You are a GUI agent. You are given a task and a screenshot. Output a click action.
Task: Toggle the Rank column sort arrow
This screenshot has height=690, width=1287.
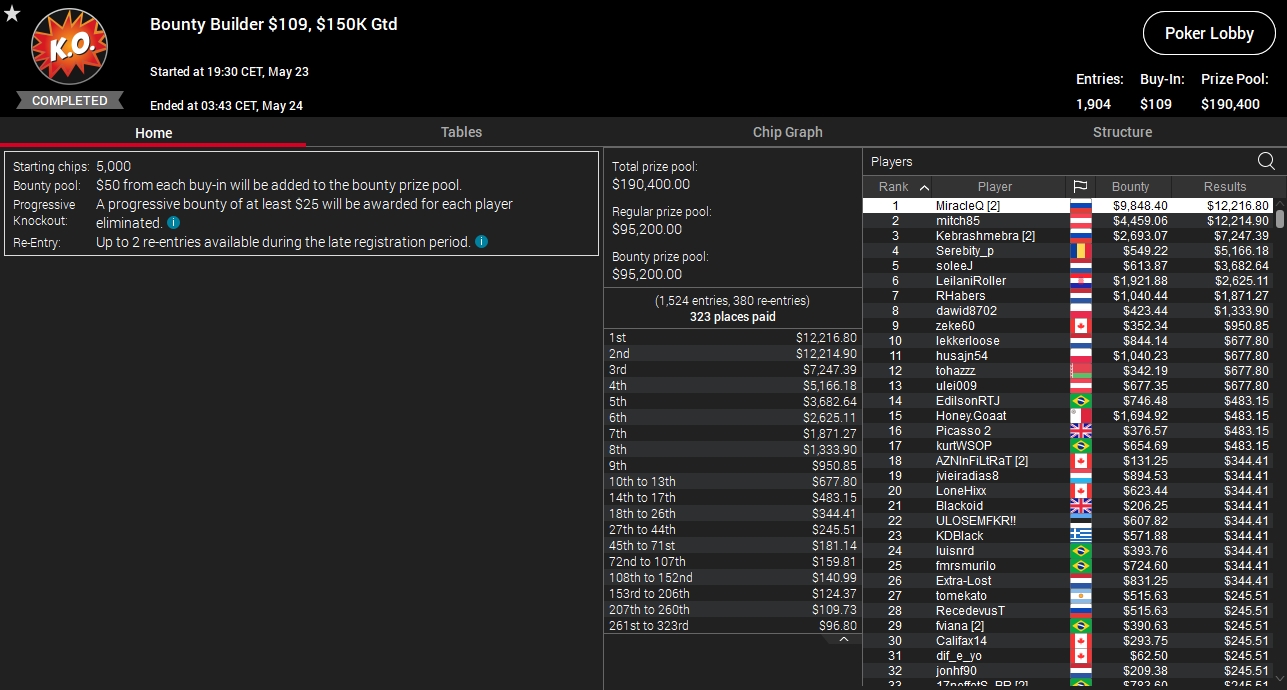point(924,187)
